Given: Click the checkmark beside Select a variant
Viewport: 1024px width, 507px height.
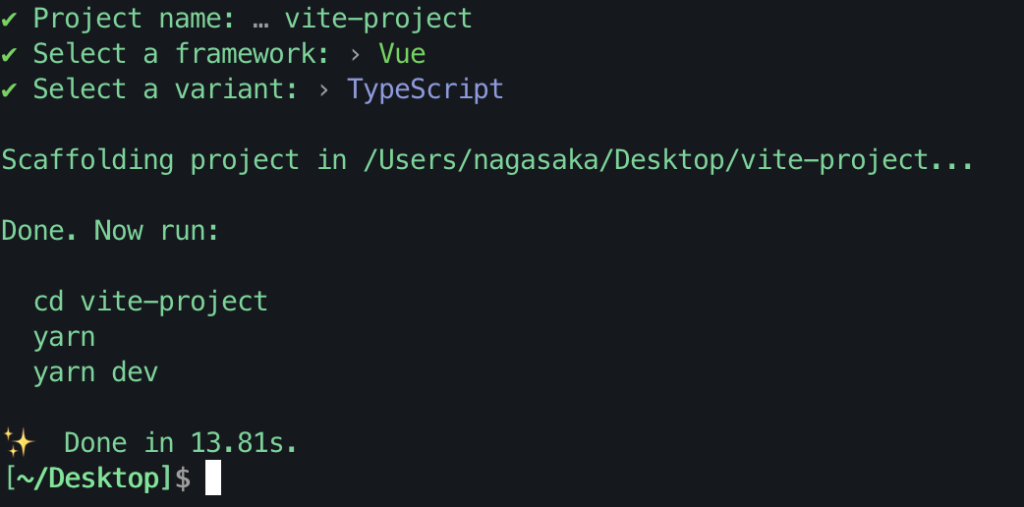Looking at the screenshot, I should click(x=8, y=90).
